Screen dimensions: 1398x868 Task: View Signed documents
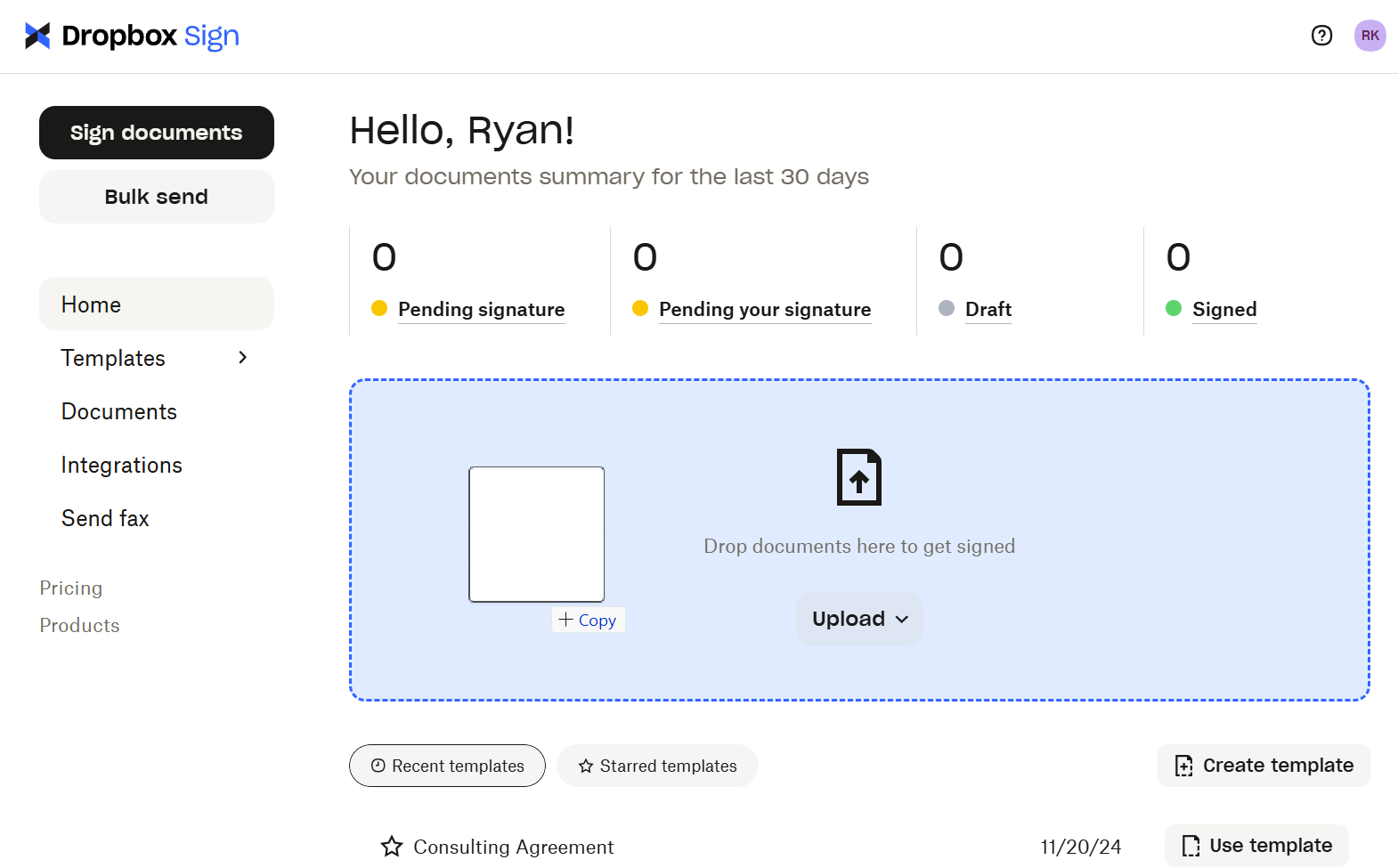pos(1224,309)
